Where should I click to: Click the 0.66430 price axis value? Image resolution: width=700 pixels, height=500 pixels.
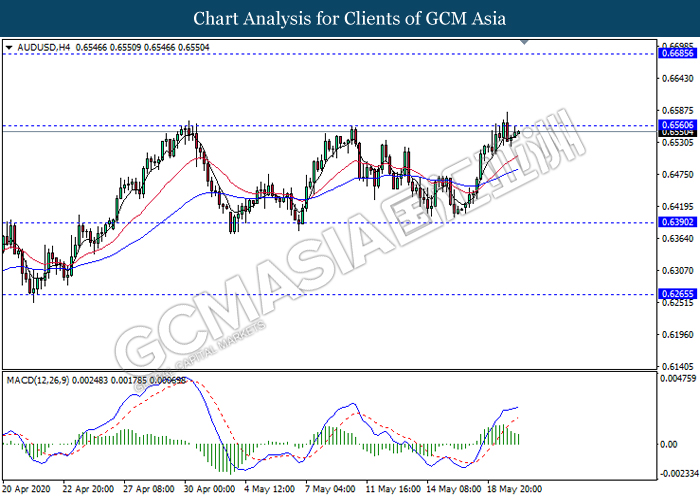click(677, 79)
